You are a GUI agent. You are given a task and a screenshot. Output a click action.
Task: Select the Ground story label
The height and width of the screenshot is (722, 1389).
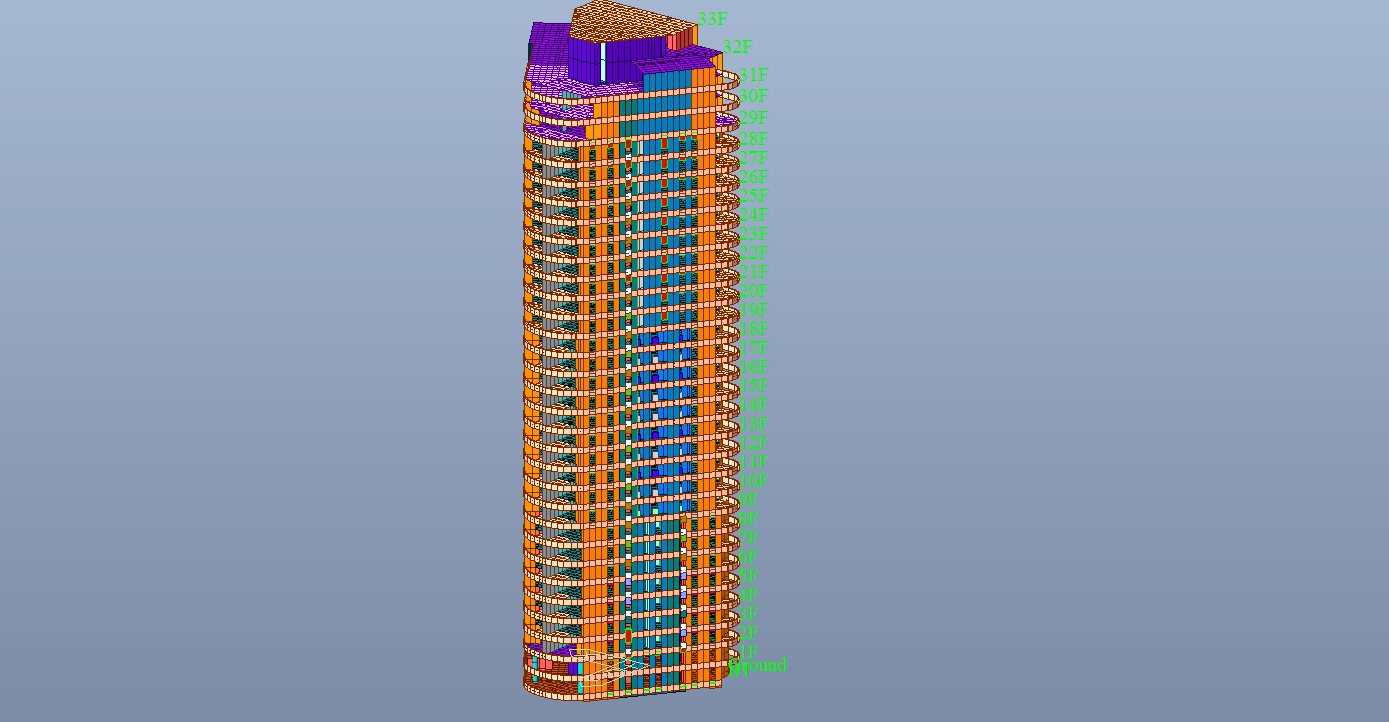758,665
